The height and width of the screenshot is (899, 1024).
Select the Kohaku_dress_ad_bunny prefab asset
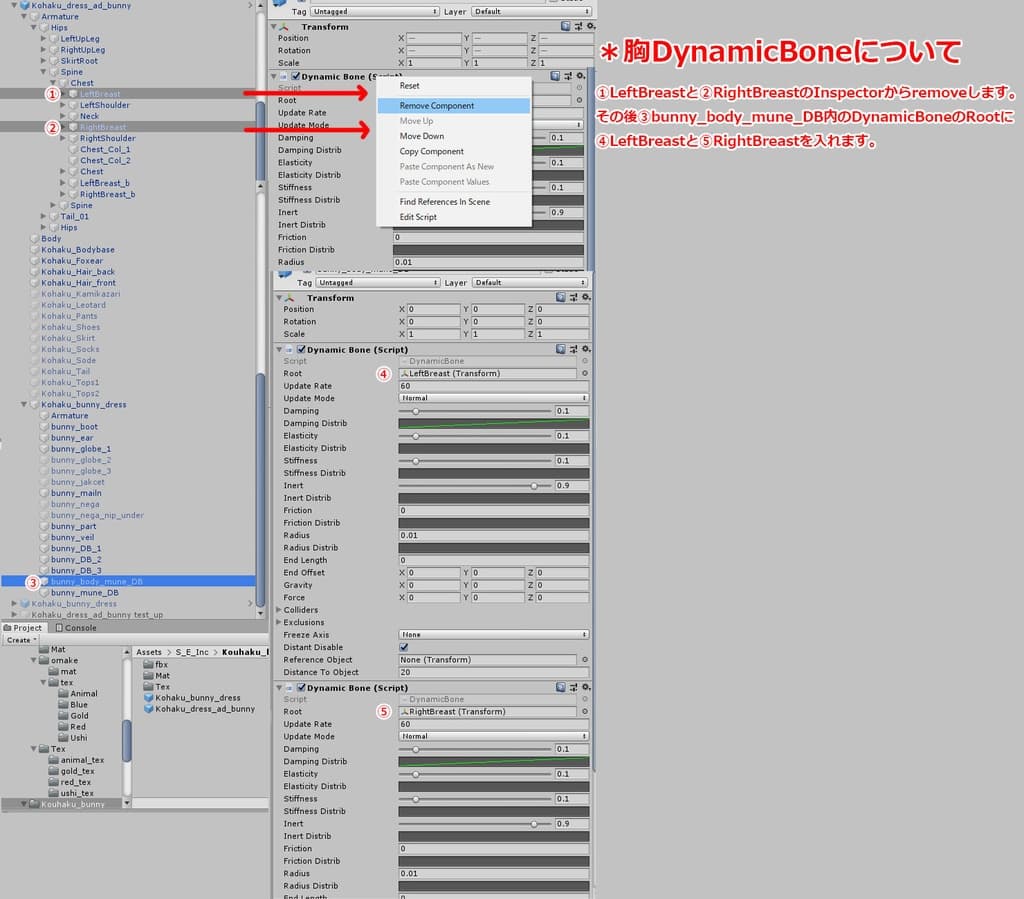pyautogui.click(x=199, y=708)
